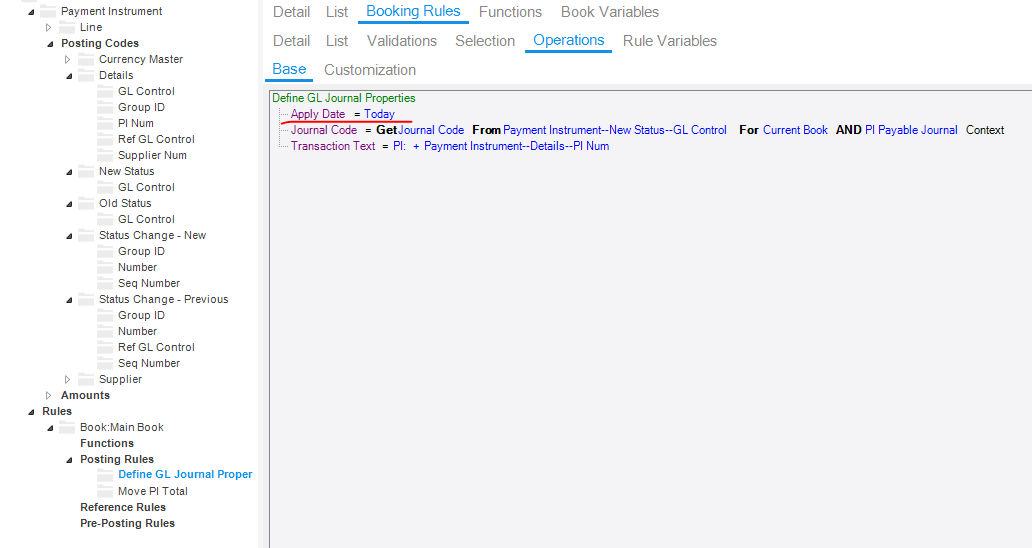Select the Reference Rules item
Viewport: 1032px width, 548px height.
click(123, 507)
